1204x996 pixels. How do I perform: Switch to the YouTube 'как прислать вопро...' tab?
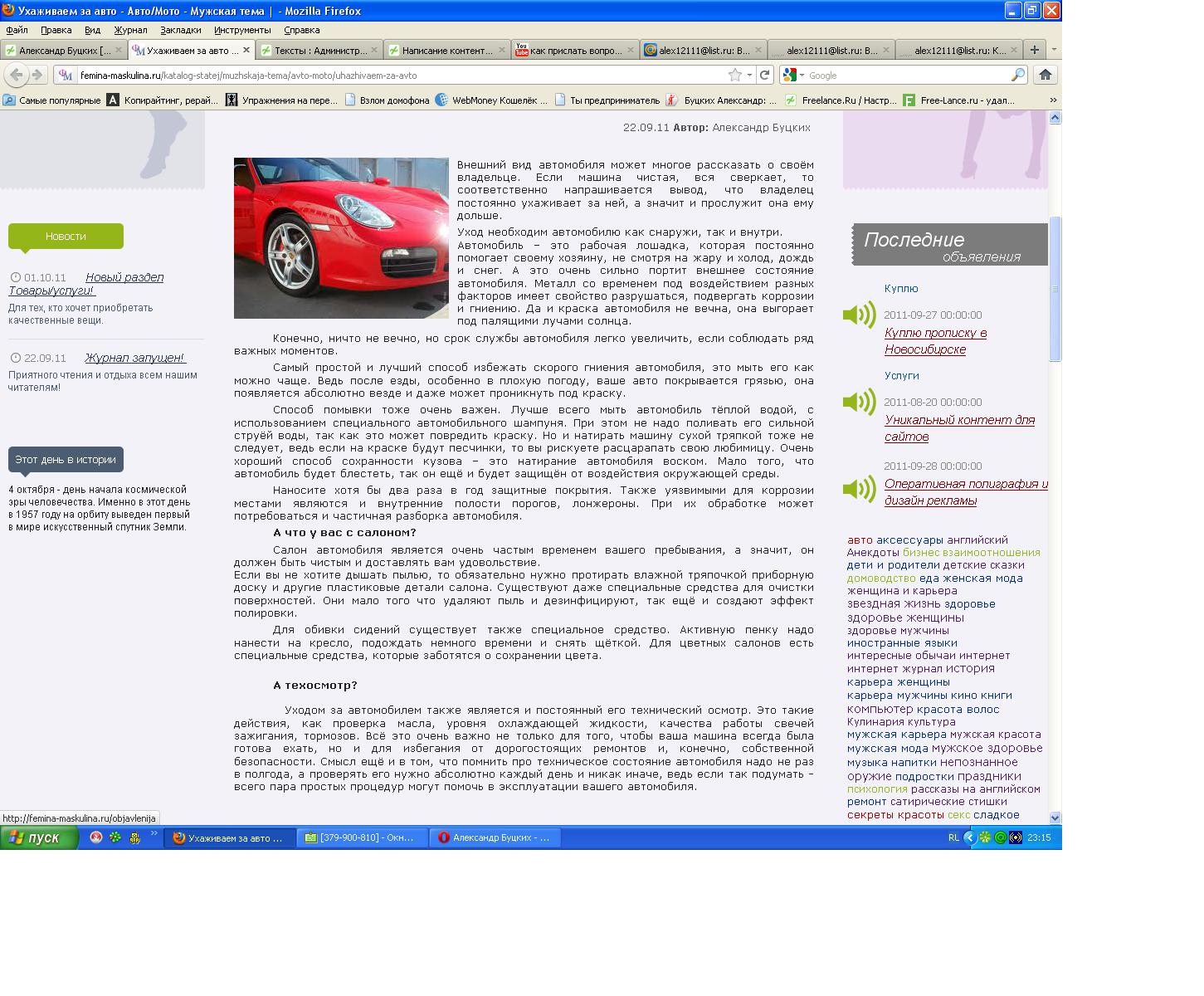[575, 50]
